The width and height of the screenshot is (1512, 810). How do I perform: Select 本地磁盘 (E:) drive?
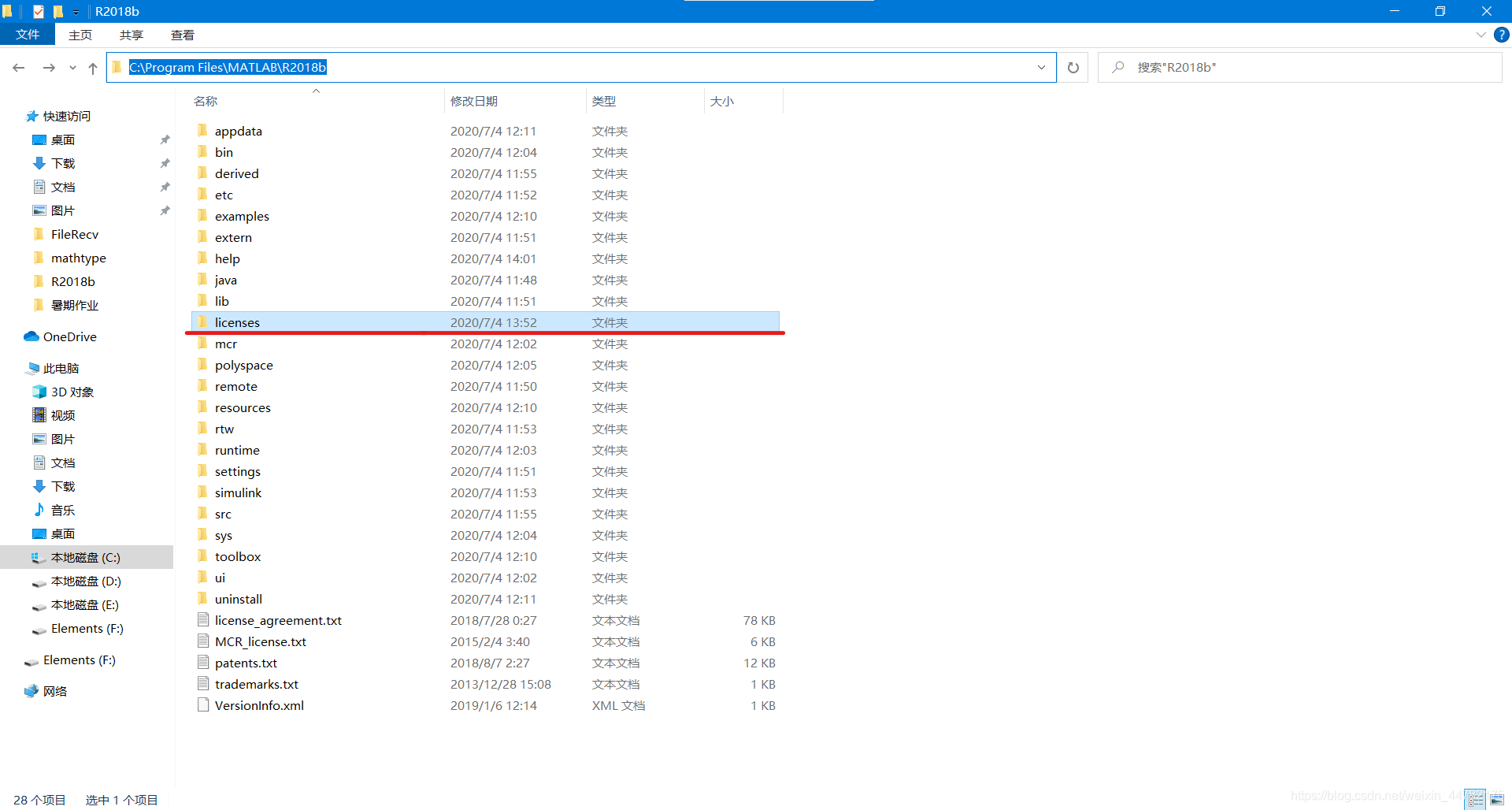pos(85,605)
